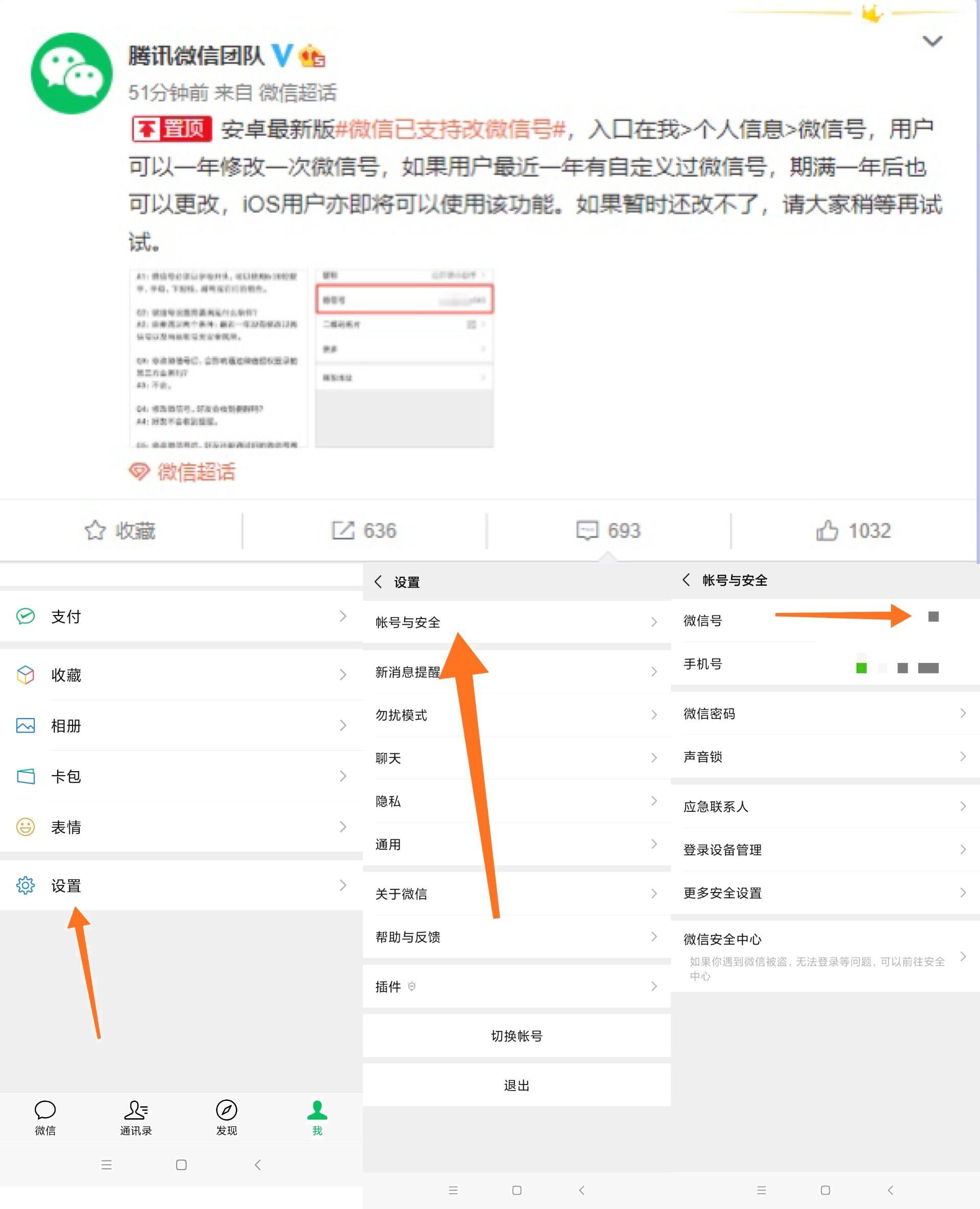Click the 置顶 pinned tag
This screenshot has width=980, height=1209.
[x=172, y=129]
